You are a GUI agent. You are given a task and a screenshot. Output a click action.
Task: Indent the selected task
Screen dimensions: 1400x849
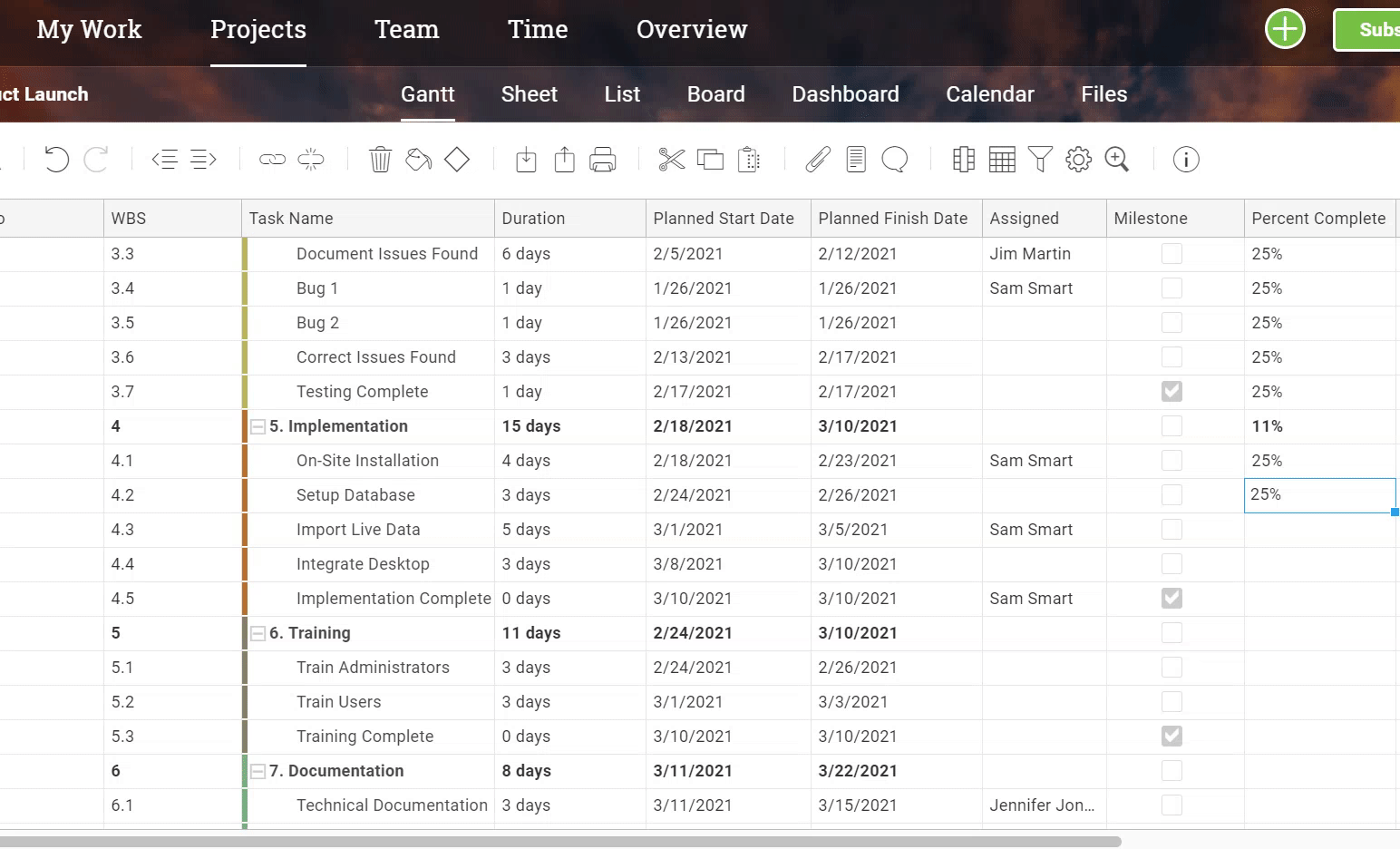[201, 159]
